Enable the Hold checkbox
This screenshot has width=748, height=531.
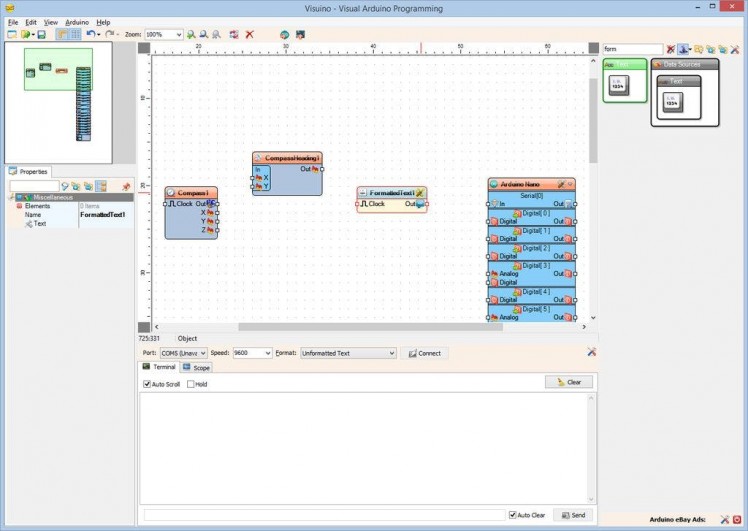191,384
